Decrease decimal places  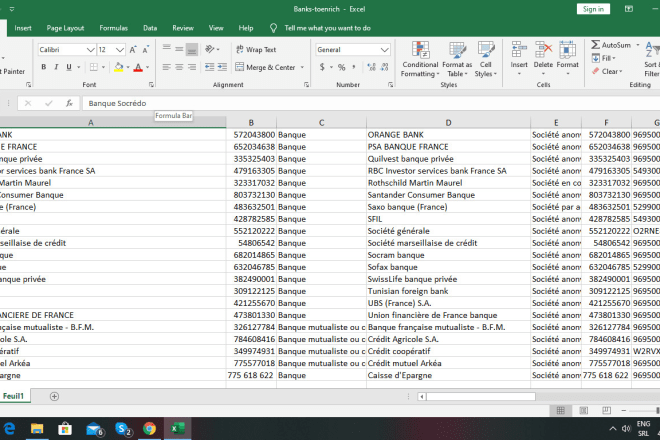tap(384, 67)
